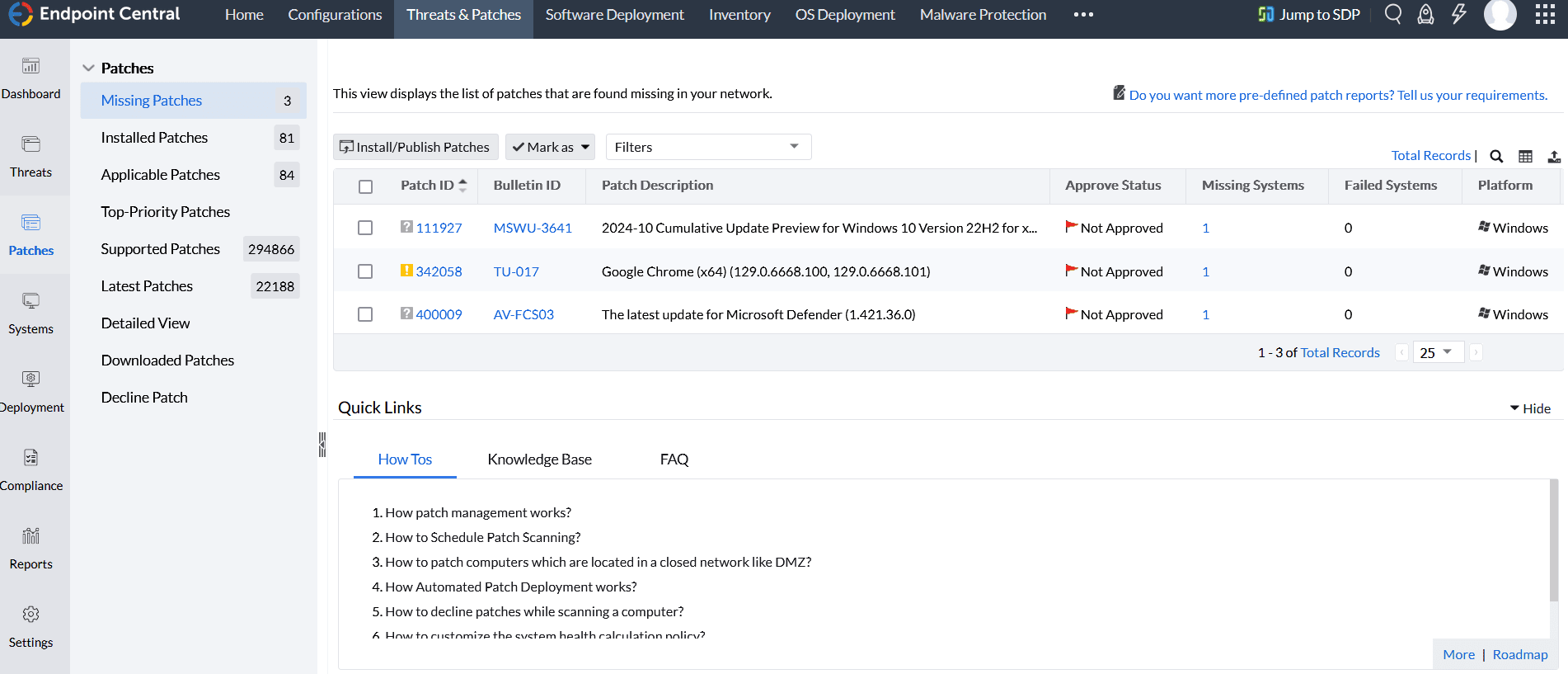Expand the Mark as dropdown

click(550, 147)
